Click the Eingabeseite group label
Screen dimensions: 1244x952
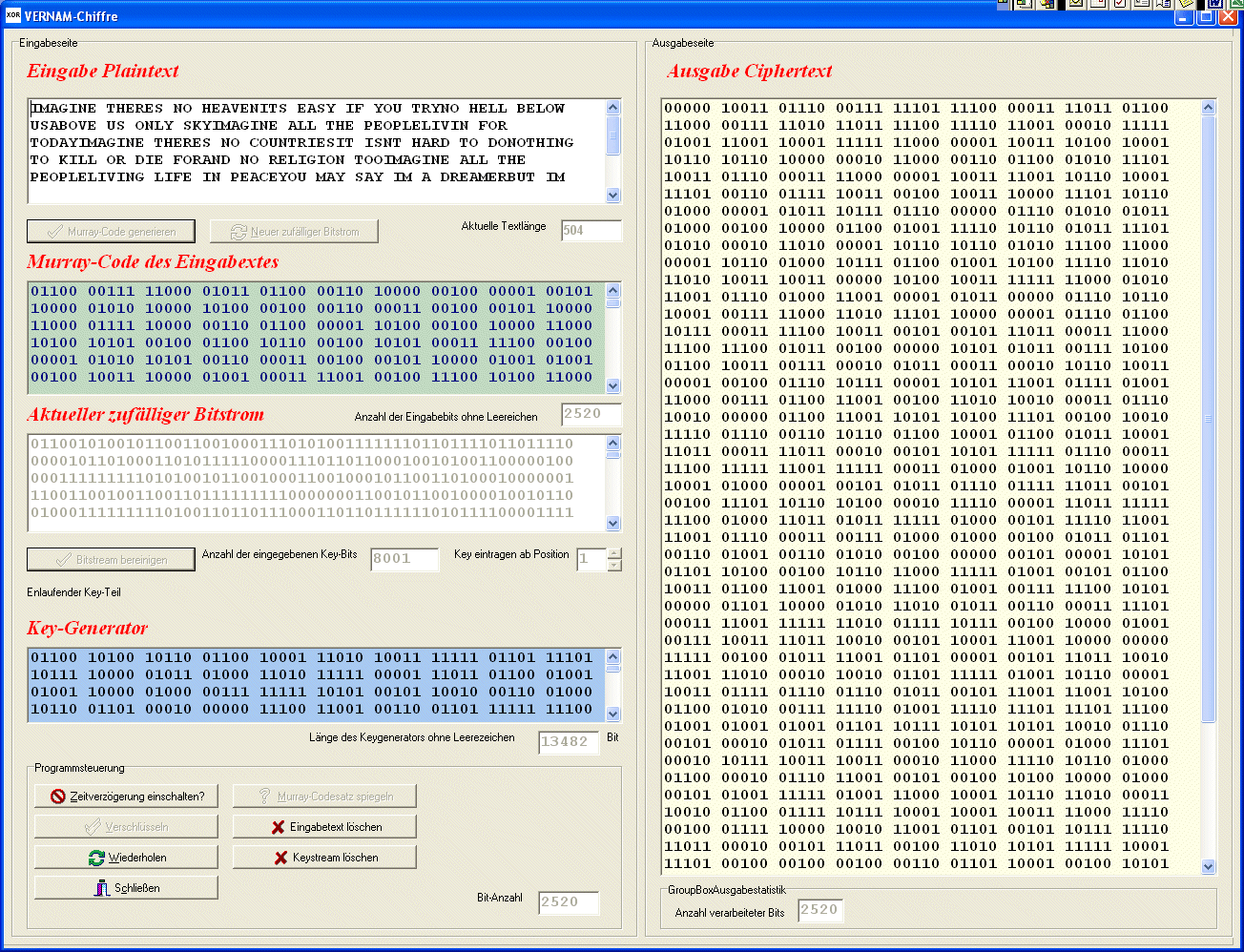pyautogui.click(x=49, y=43)
